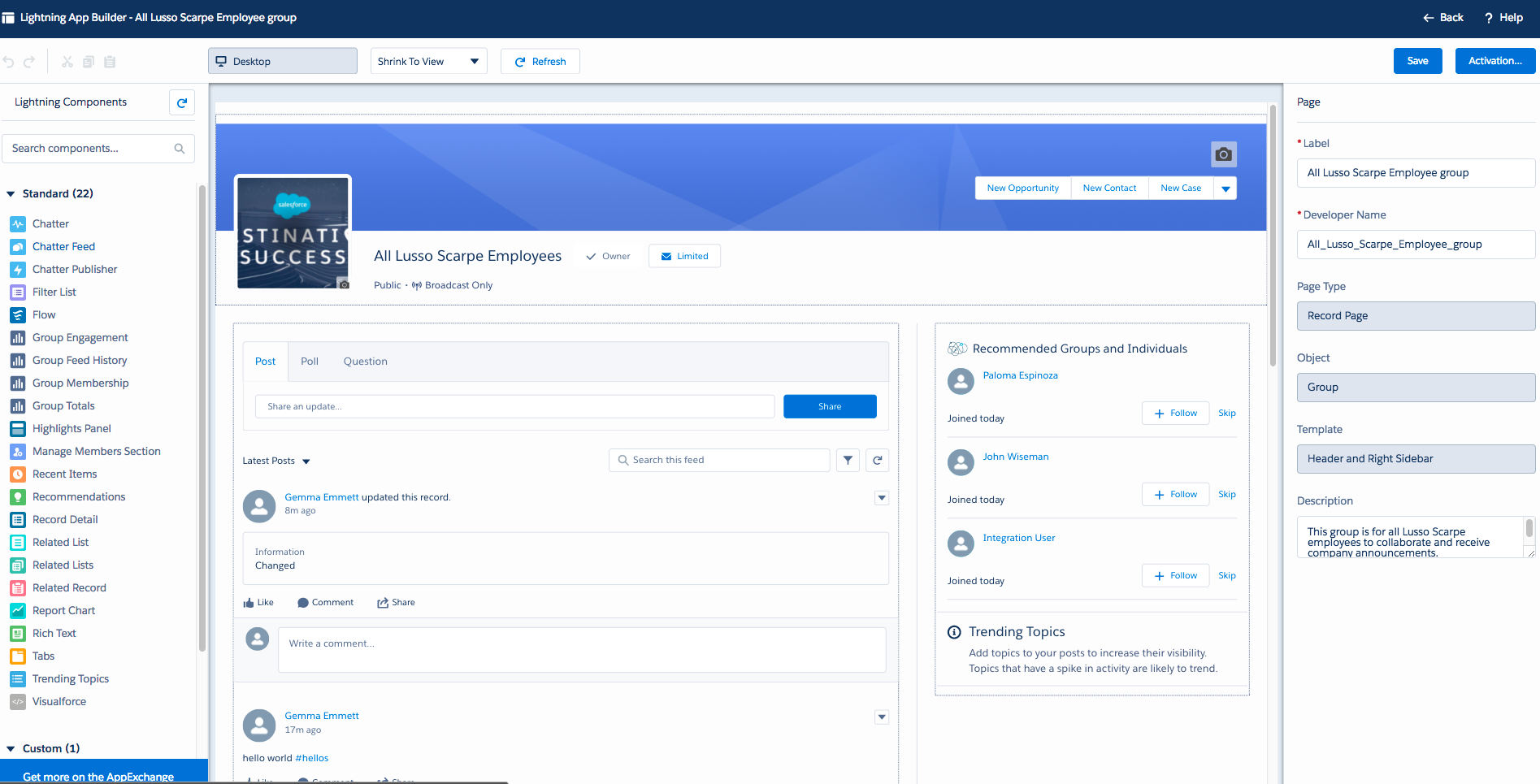Select the Manage Members Section icon
1540x784 pixels.
(x=18, y=452)
